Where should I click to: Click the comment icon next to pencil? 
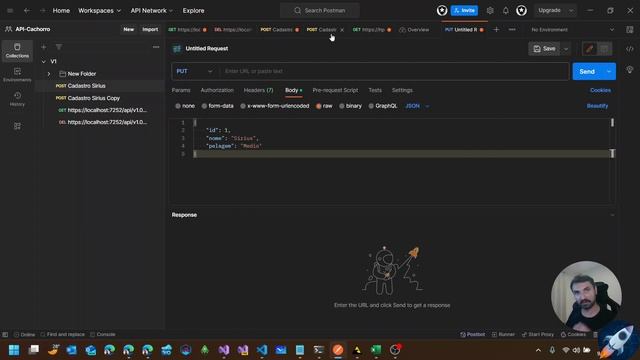point(604,49)
